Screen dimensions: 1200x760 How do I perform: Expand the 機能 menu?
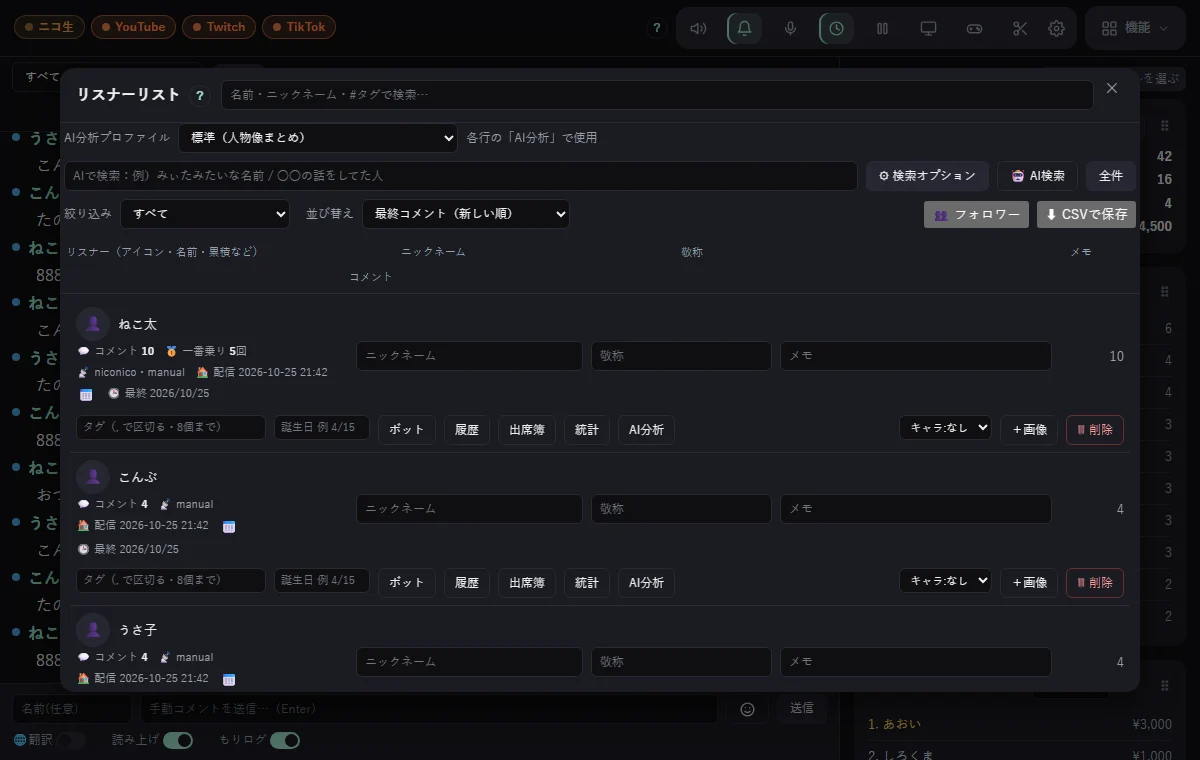1135,28
